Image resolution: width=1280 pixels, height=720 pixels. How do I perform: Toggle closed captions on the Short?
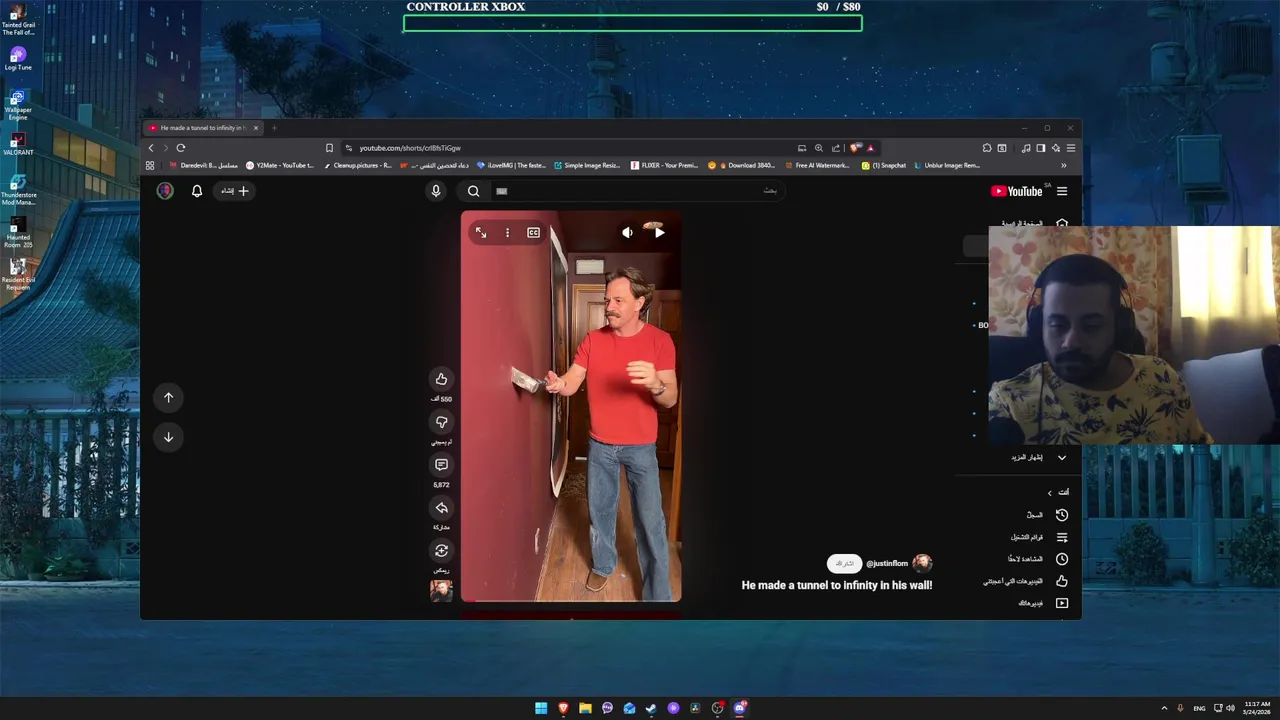(x=533, y=232)
